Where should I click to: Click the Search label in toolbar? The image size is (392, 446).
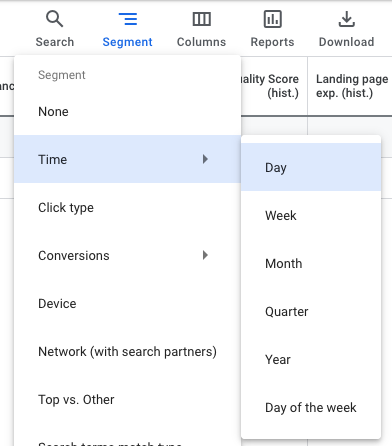point(55,42)
